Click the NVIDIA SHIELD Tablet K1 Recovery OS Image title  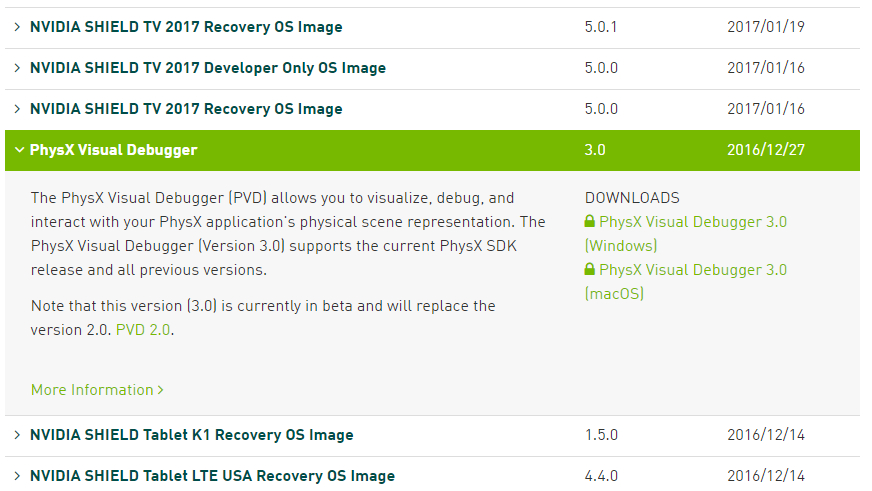point(191,435)
